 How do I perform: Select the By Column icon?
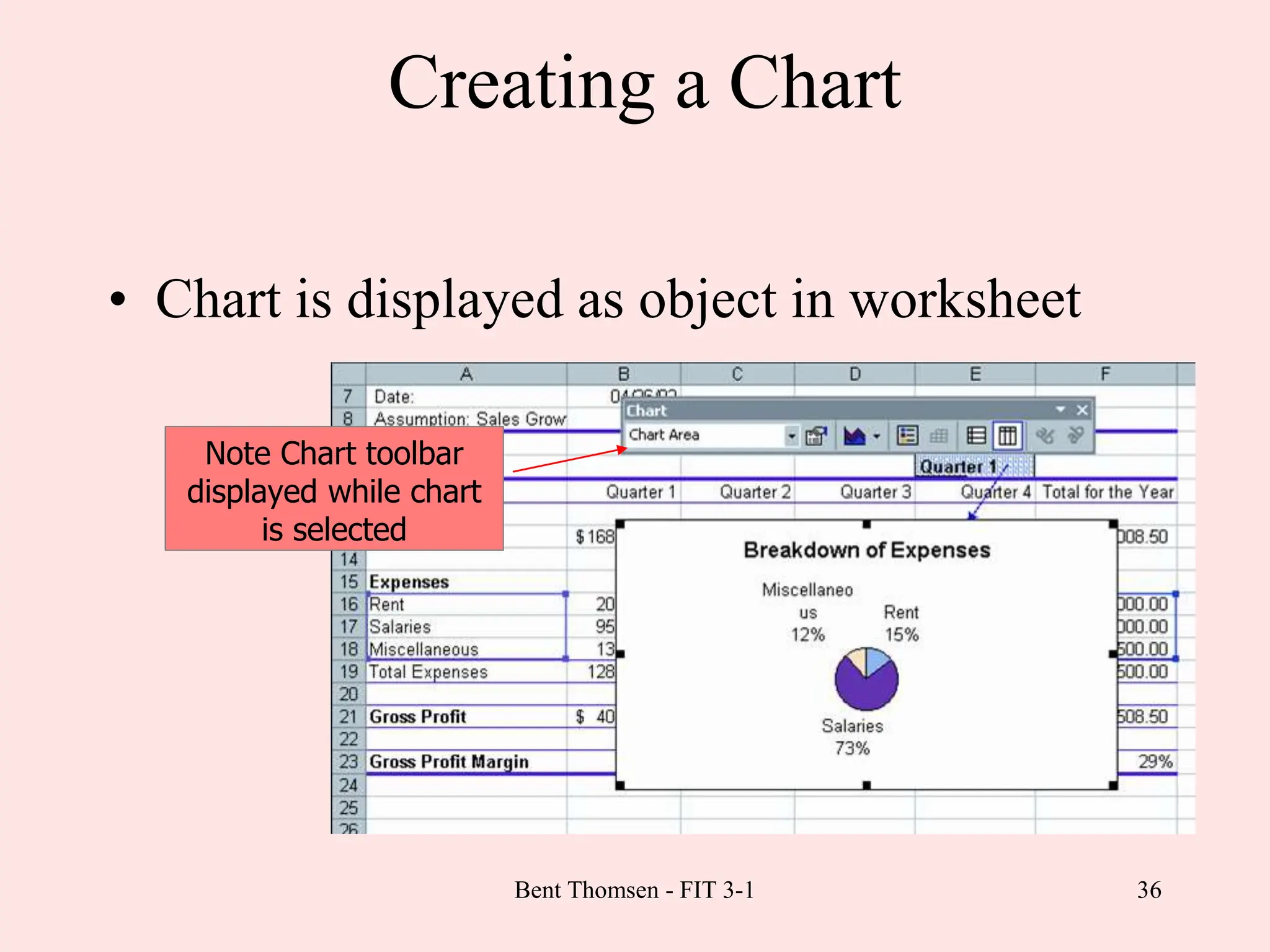tap(1007, 436)
